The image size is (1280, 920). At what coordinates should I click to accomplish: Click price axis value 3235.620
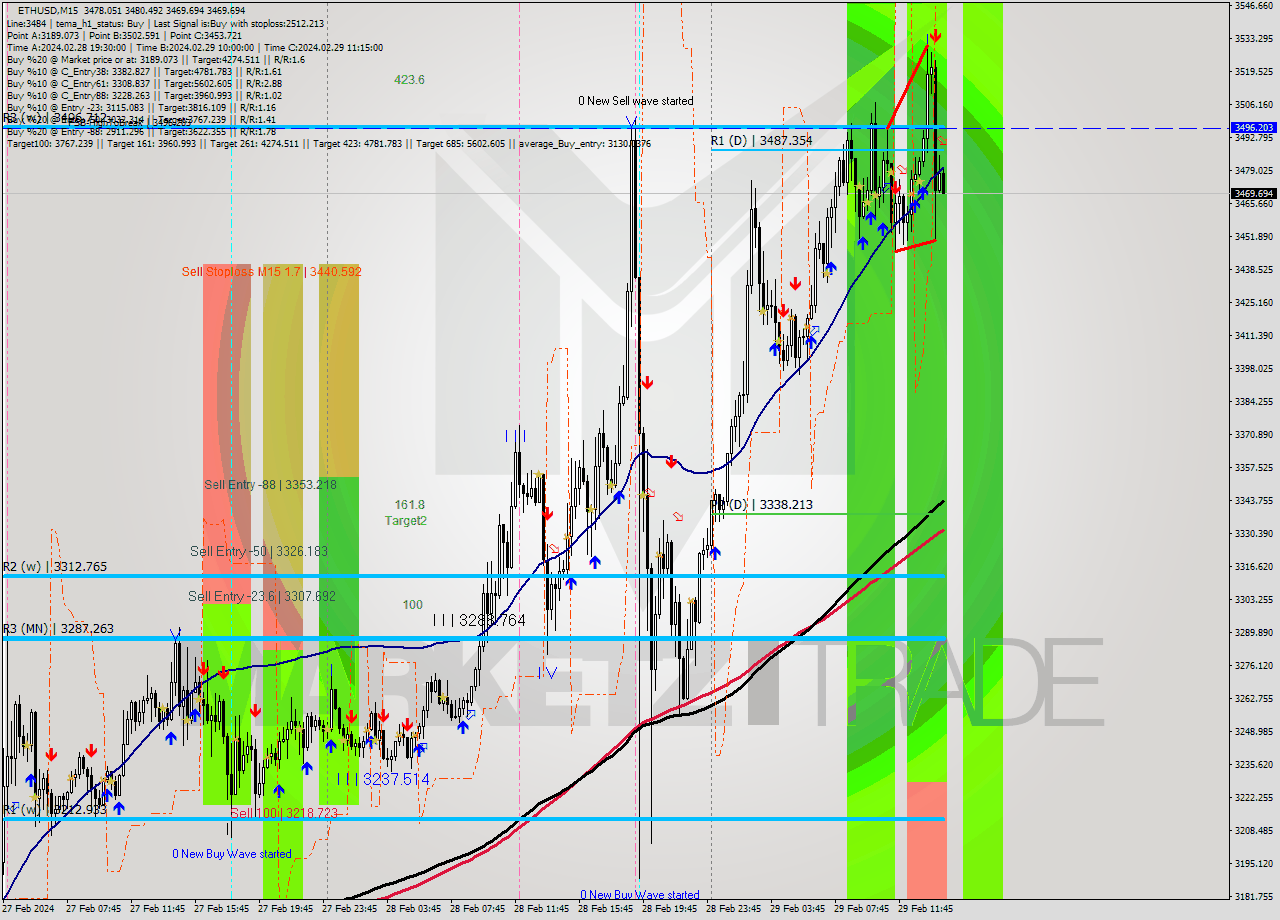(1254, 765)
